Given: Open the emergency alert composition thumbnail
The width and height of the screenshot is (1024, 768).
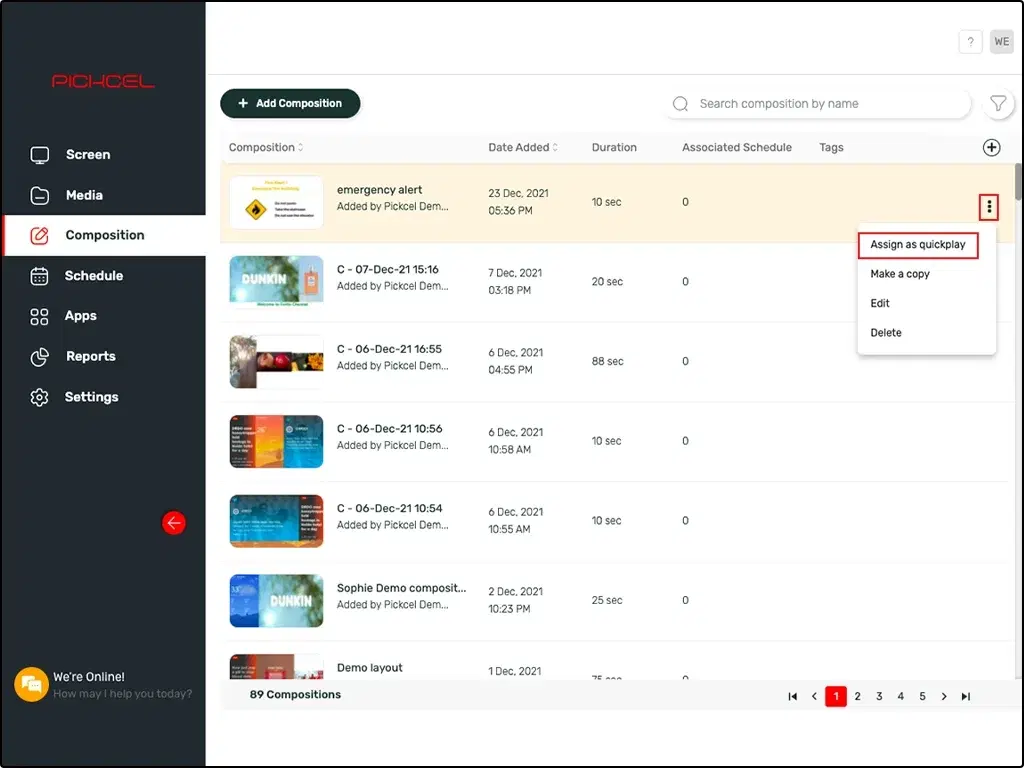Looking at the screenshot, I should tap(276, 203).
